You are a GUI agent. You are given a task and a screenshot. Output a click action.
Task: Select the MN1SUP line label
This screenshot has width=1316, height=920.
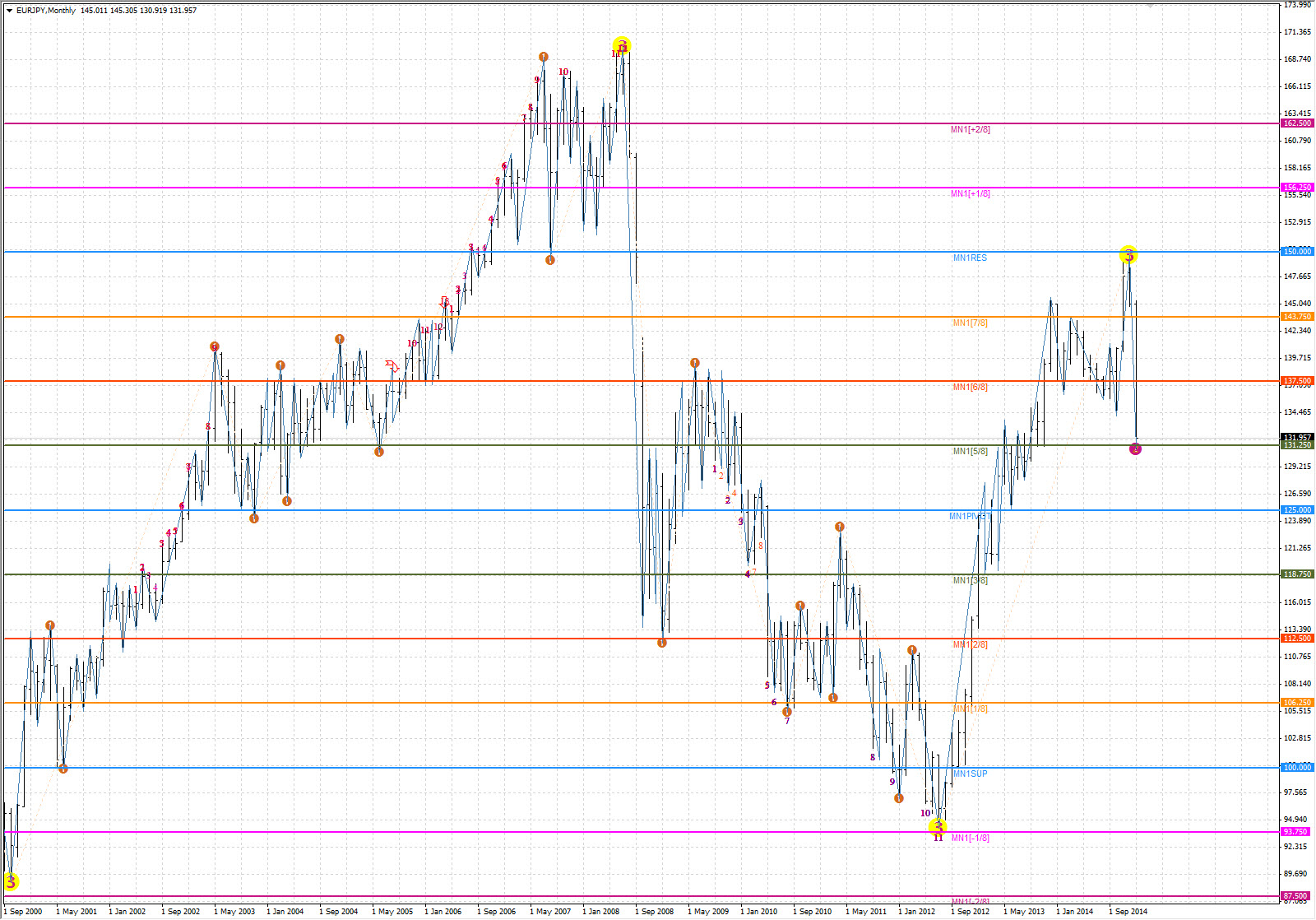point(970,774)
